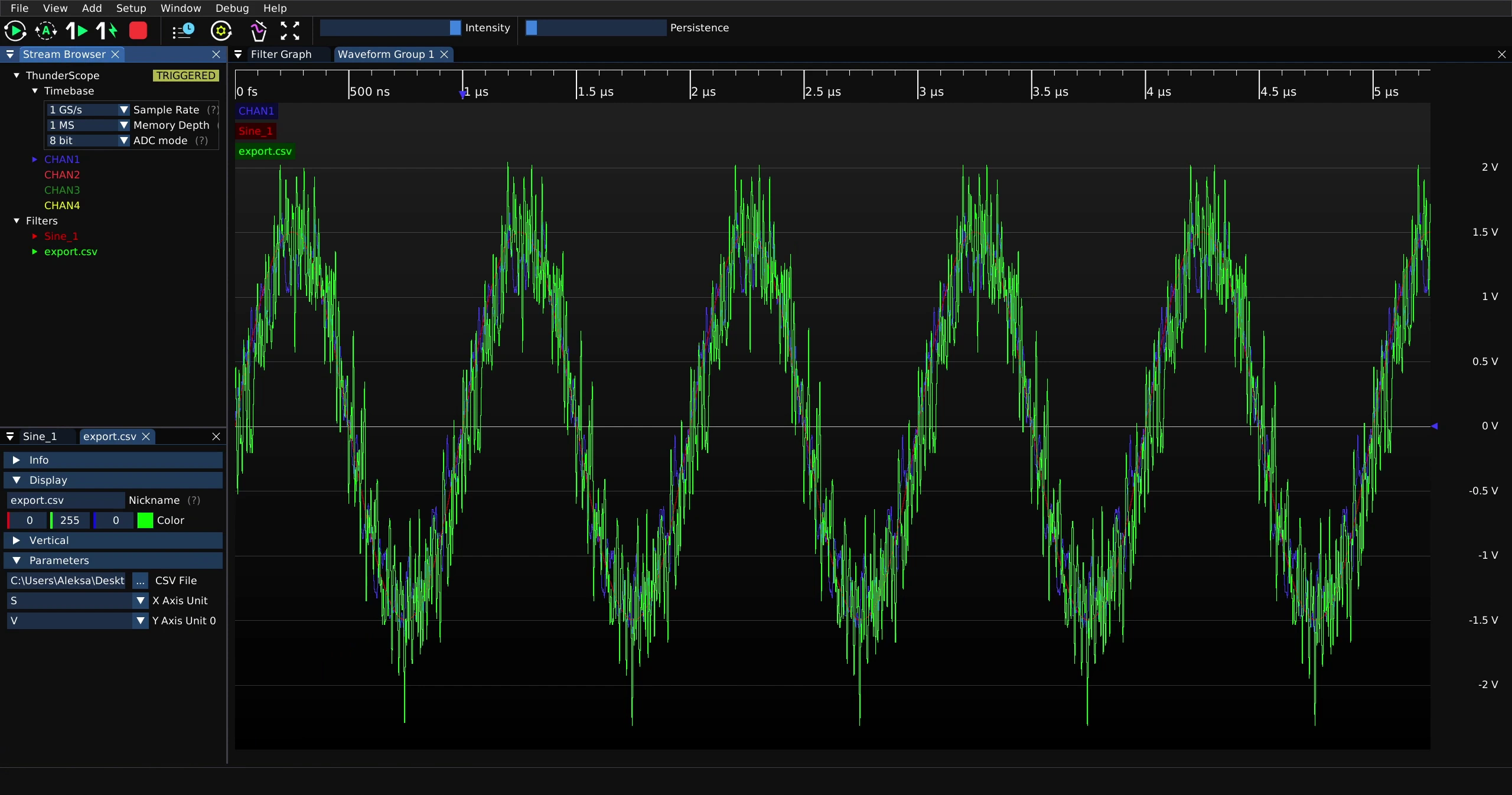This screenshot has width=1512, height=795.
Task: Click the Intensity slider
Action: (390, 28)
